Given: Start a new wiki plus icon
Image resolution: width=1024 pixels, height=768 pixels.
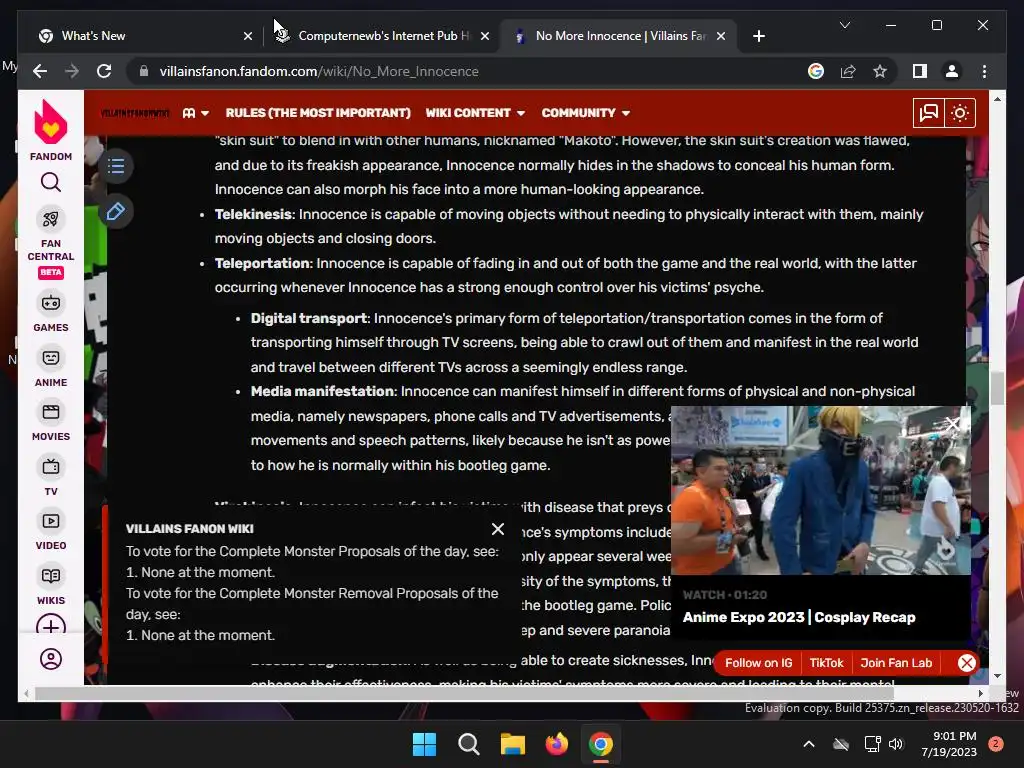Looking at the screenshot, I should point(50,625).
